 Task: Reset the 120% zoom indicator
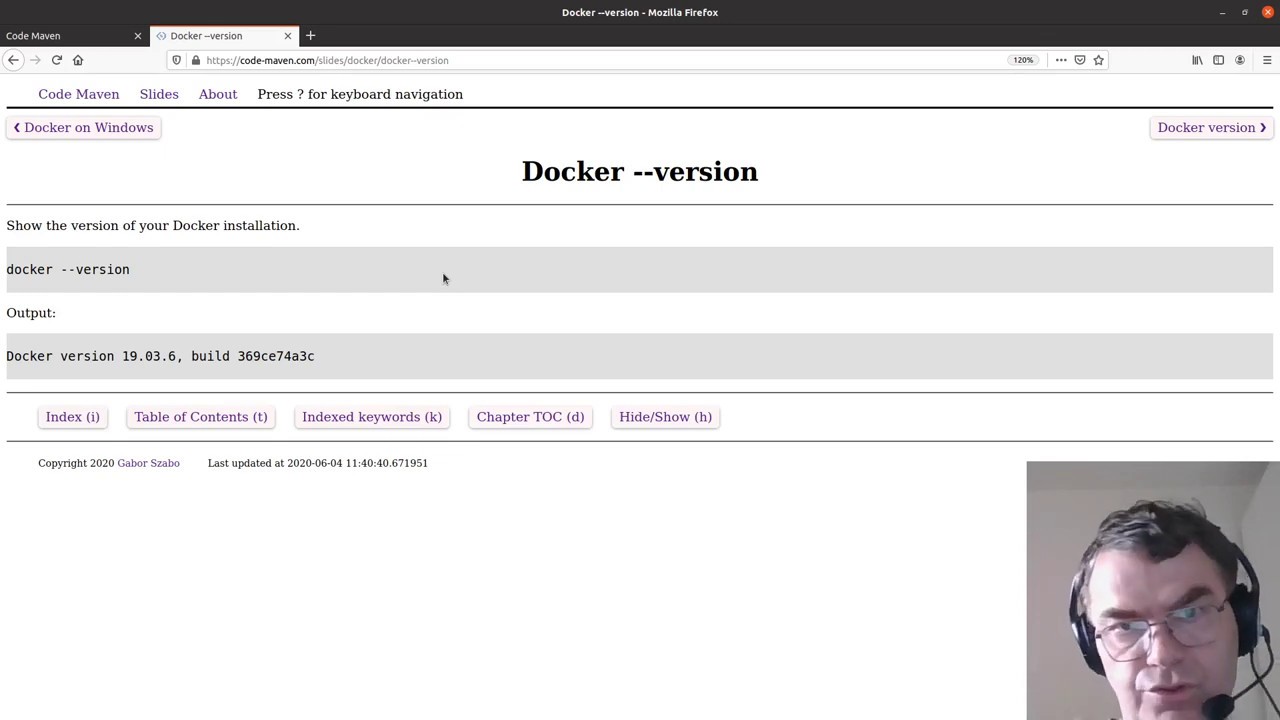pyautogui.click(x=1023, y=60)
